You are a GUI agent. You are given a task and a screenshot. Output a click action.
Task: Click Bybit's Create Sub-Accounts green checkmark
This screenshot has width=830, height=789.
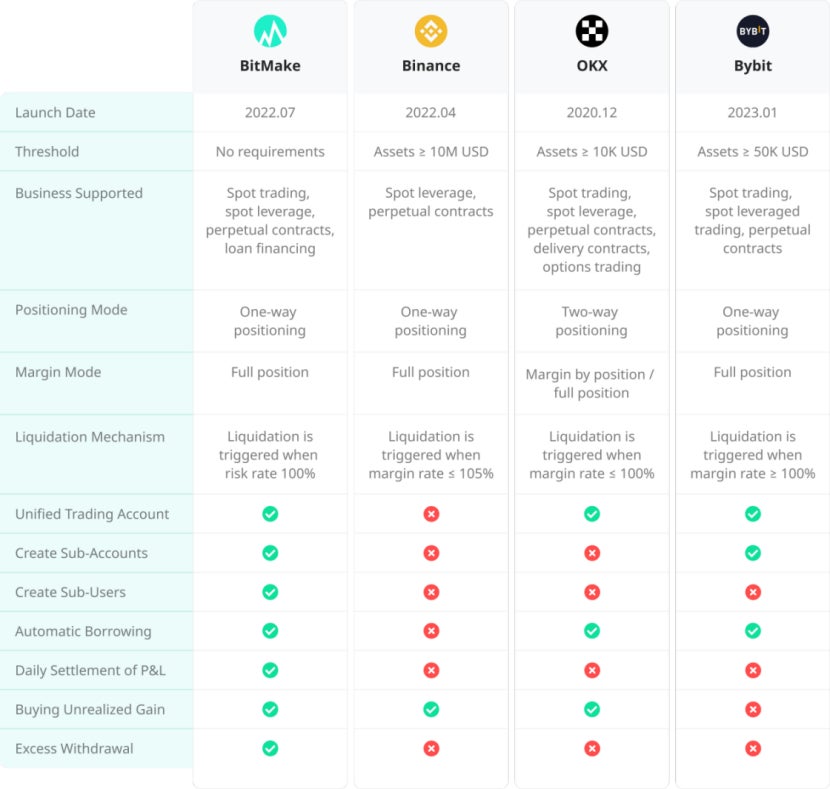753,553
